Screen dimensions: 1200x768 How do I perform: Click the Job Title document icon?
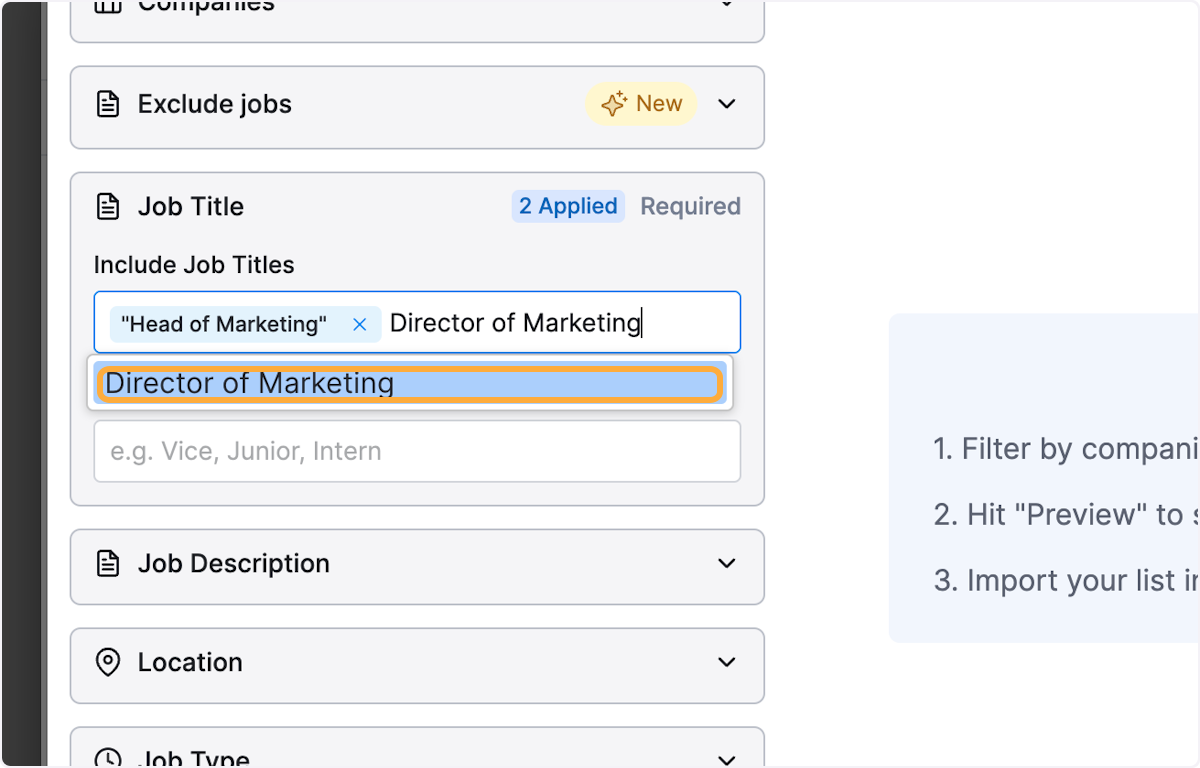[x=107, y=207]
